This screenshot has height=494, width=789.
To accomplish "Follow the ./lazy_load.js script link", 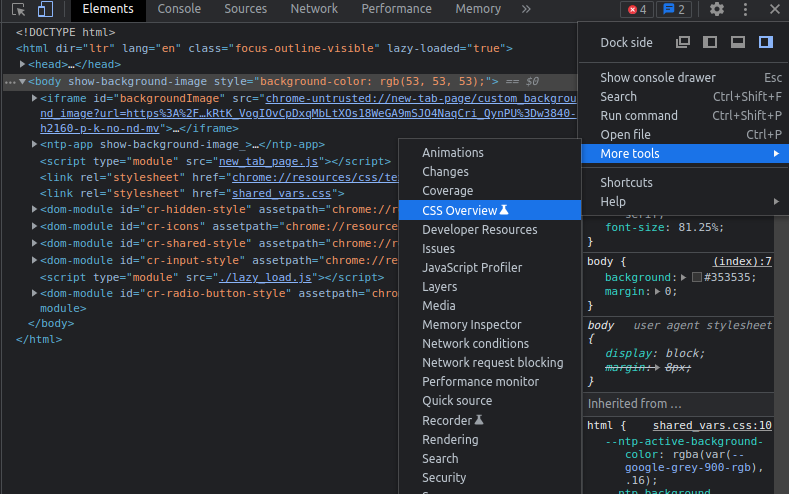I will (x=265, y=278).
